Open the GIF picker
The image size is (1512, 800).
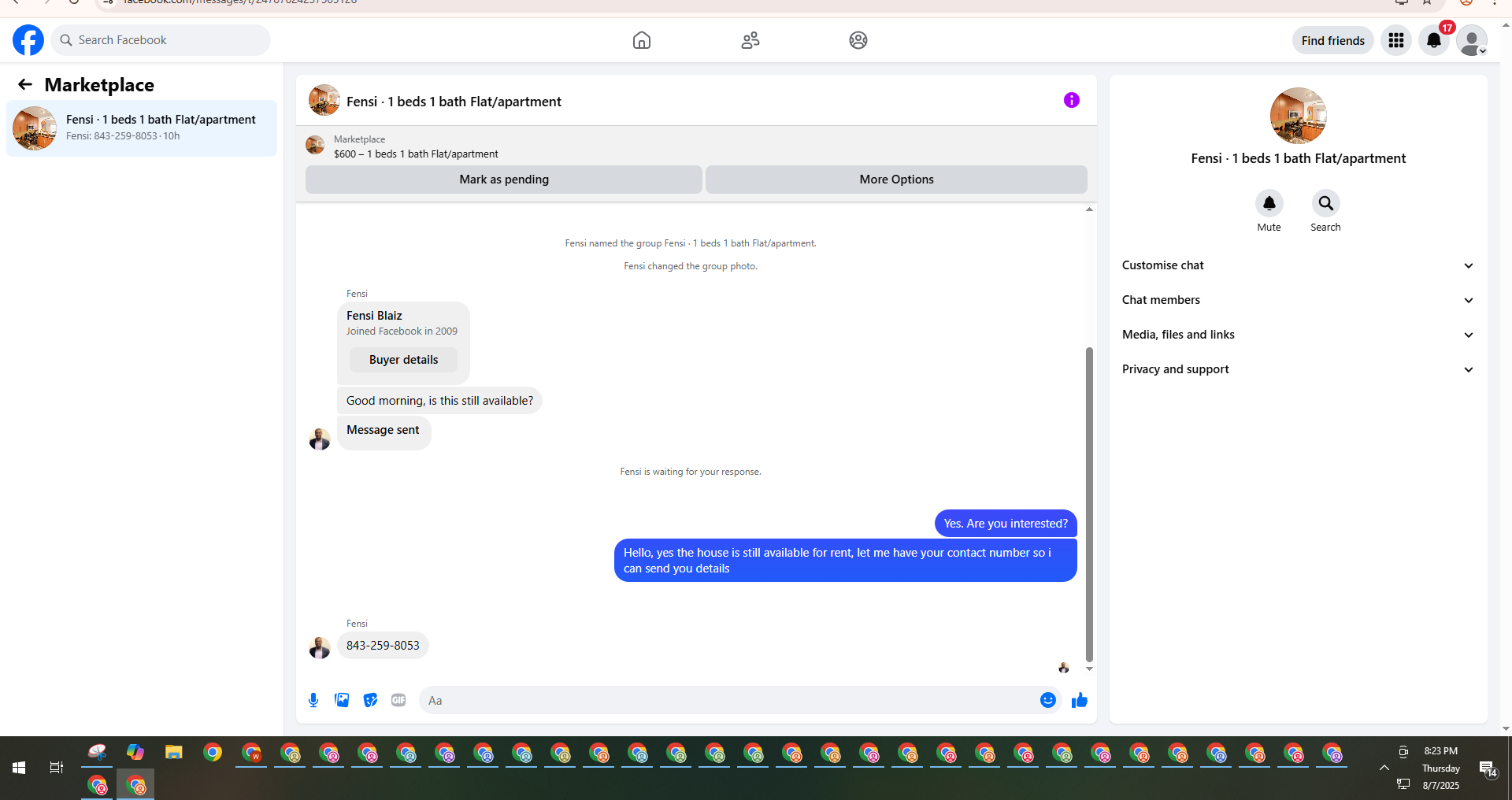(x=398, y=700)
